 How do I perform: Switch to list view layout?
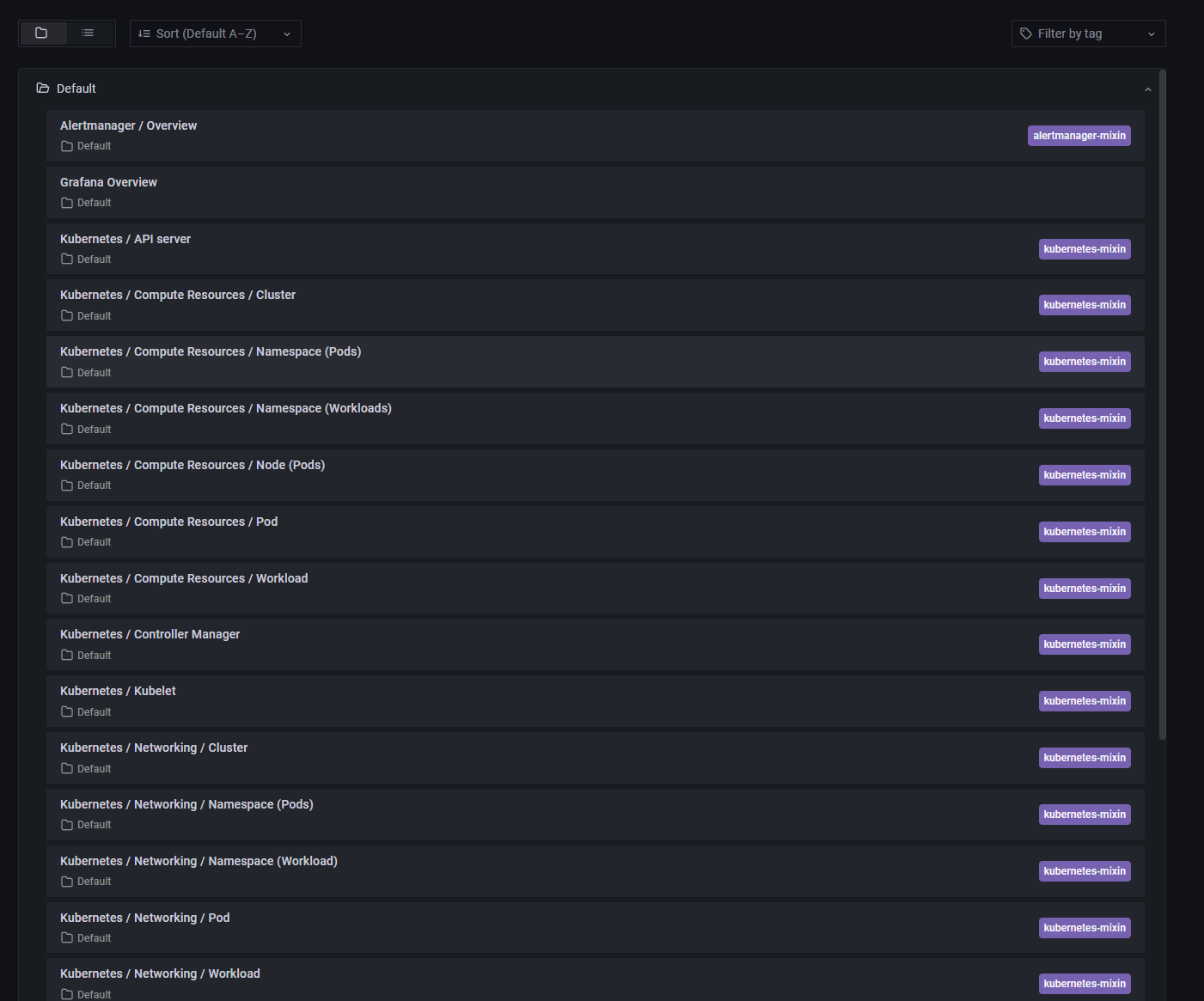(x=88, y=34)
